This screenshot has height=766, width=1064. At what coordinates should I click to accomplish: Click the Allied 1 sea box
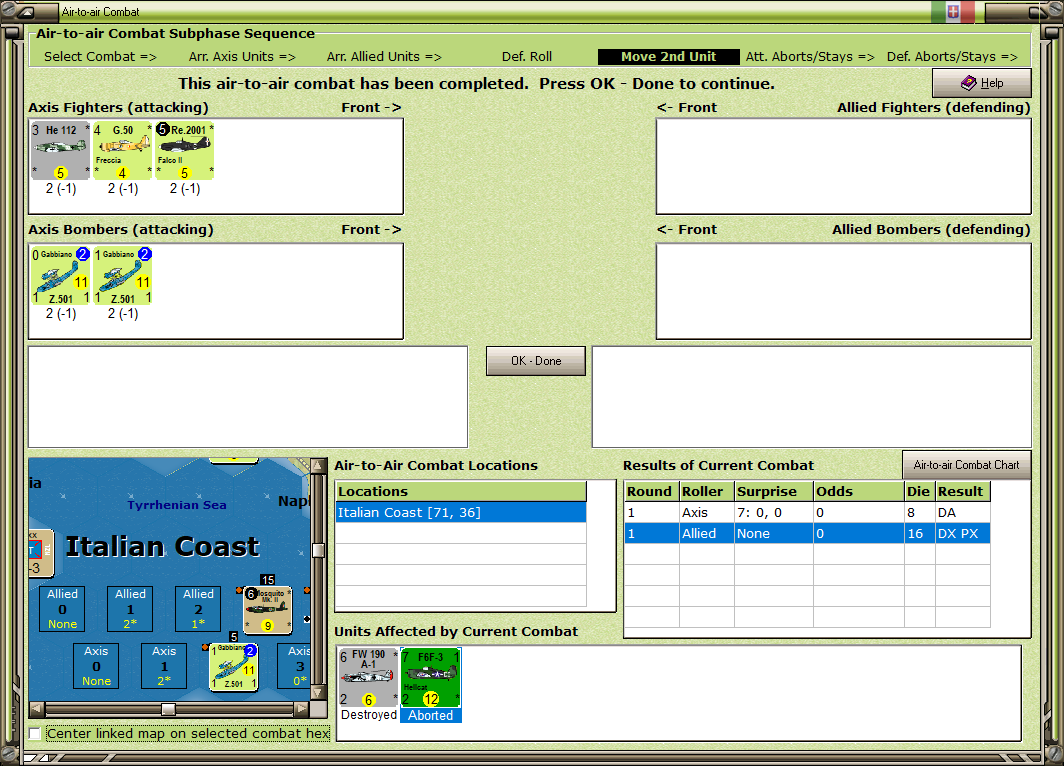pyautogui.click(x=130, y=609)
